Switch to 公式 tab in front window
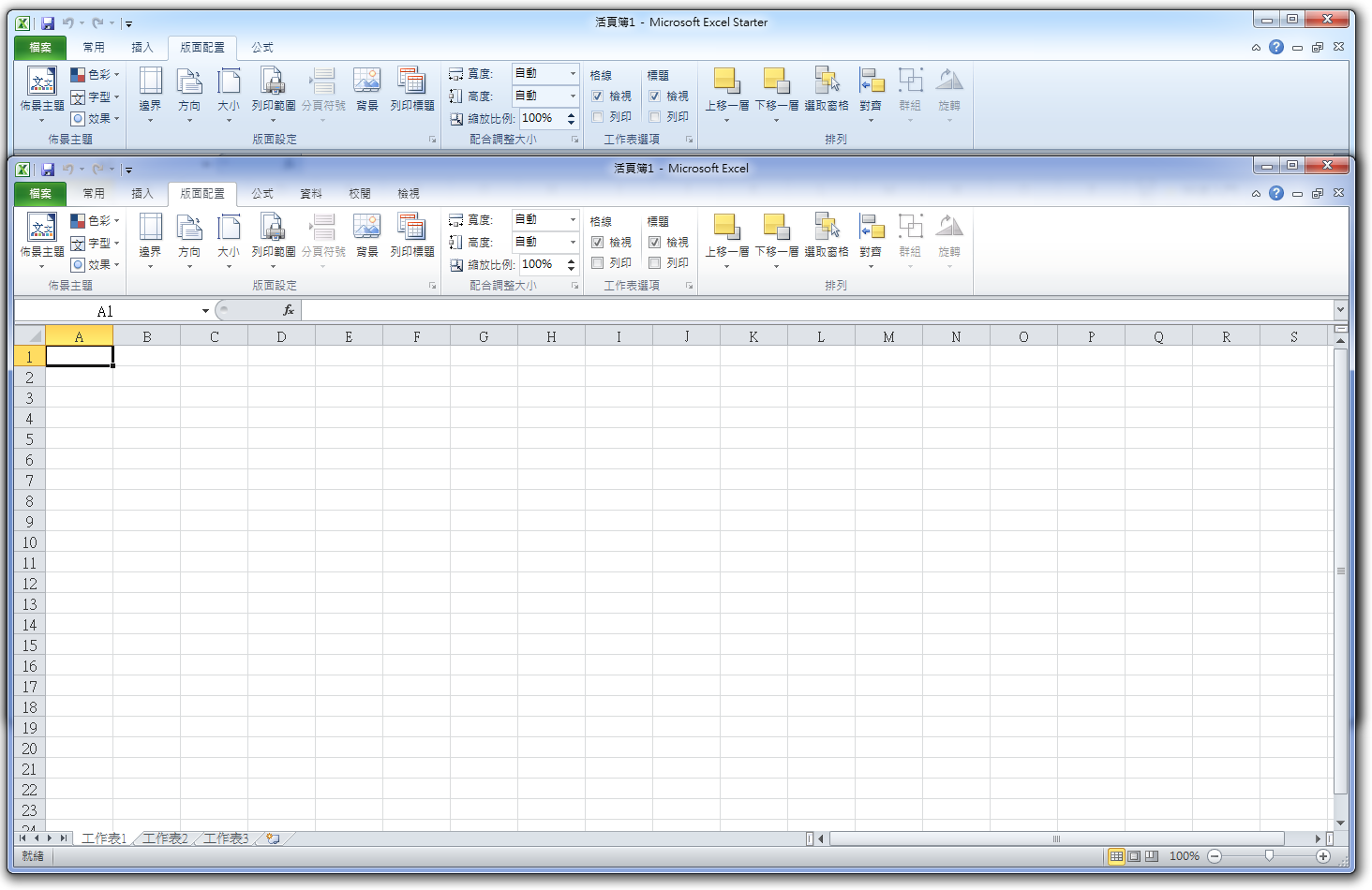This screenshot has width=1372, height=890. pyautogui.click(x=262, y=194)
